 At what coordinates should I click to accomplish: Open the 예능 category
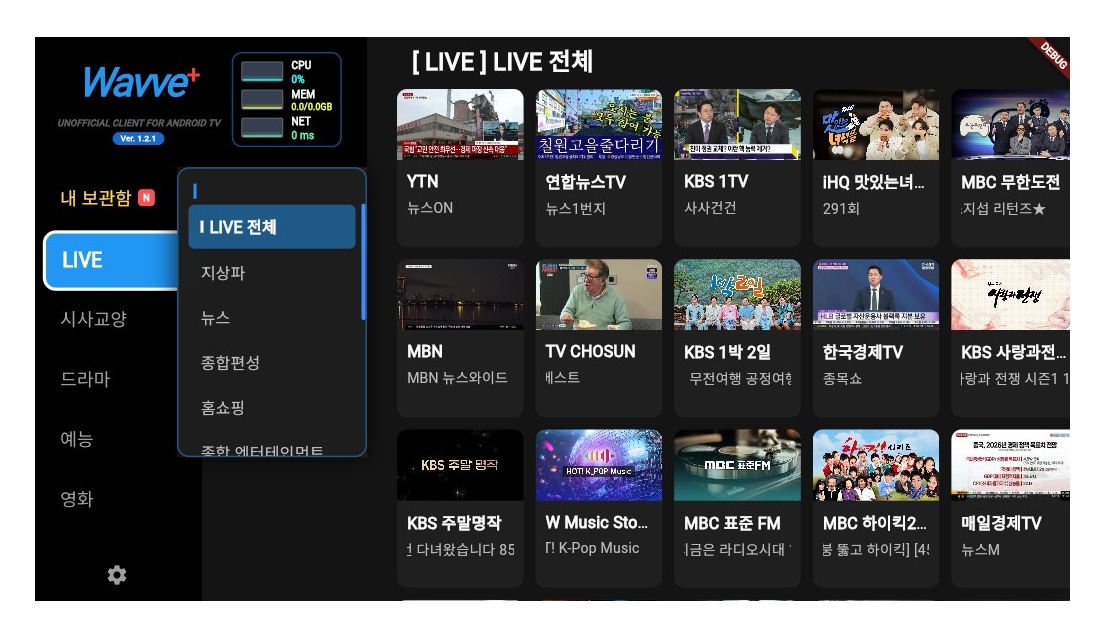[x=77, y=439]
